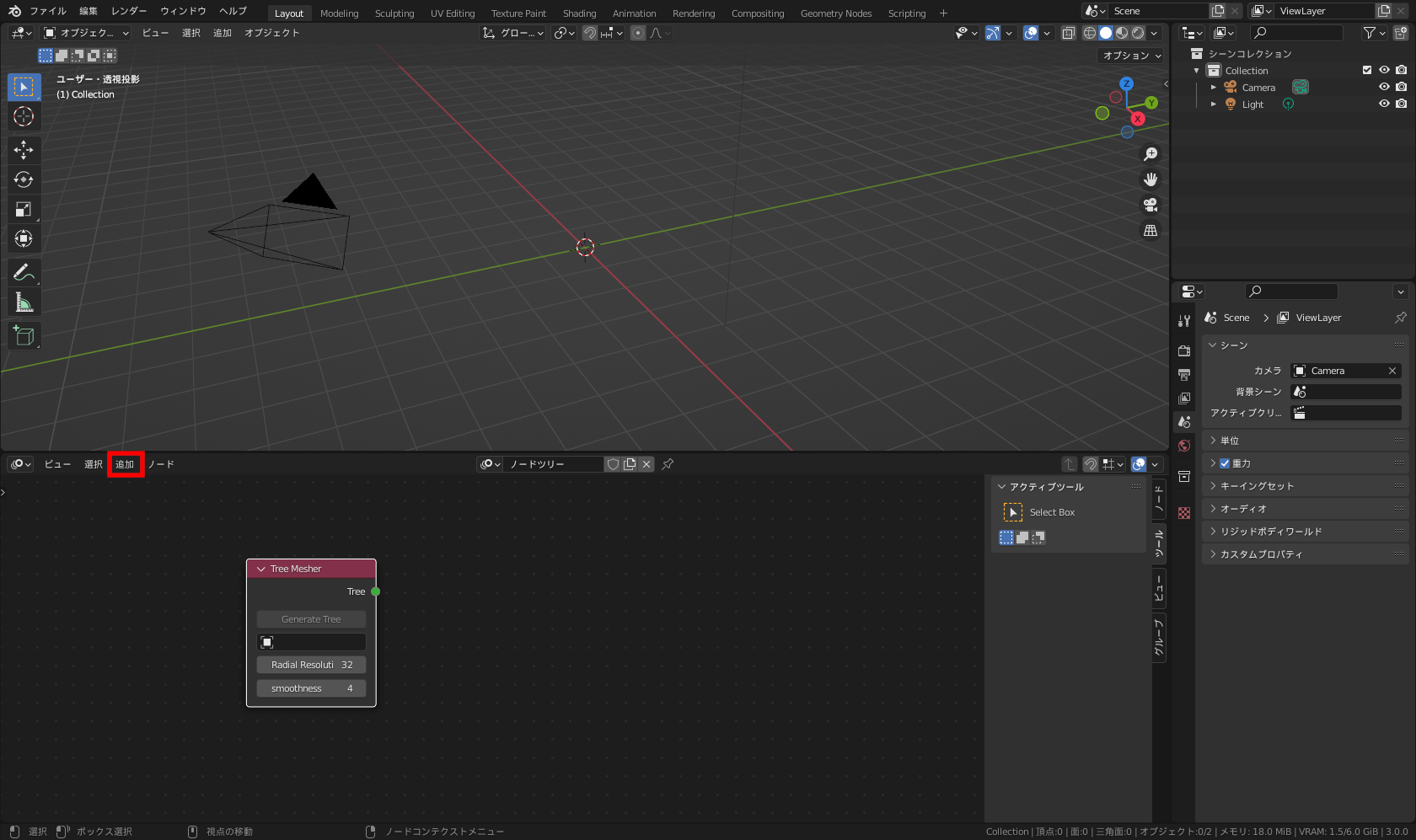
Task: Click the pan hand icon in viewport
Action: click(1150, 179)
